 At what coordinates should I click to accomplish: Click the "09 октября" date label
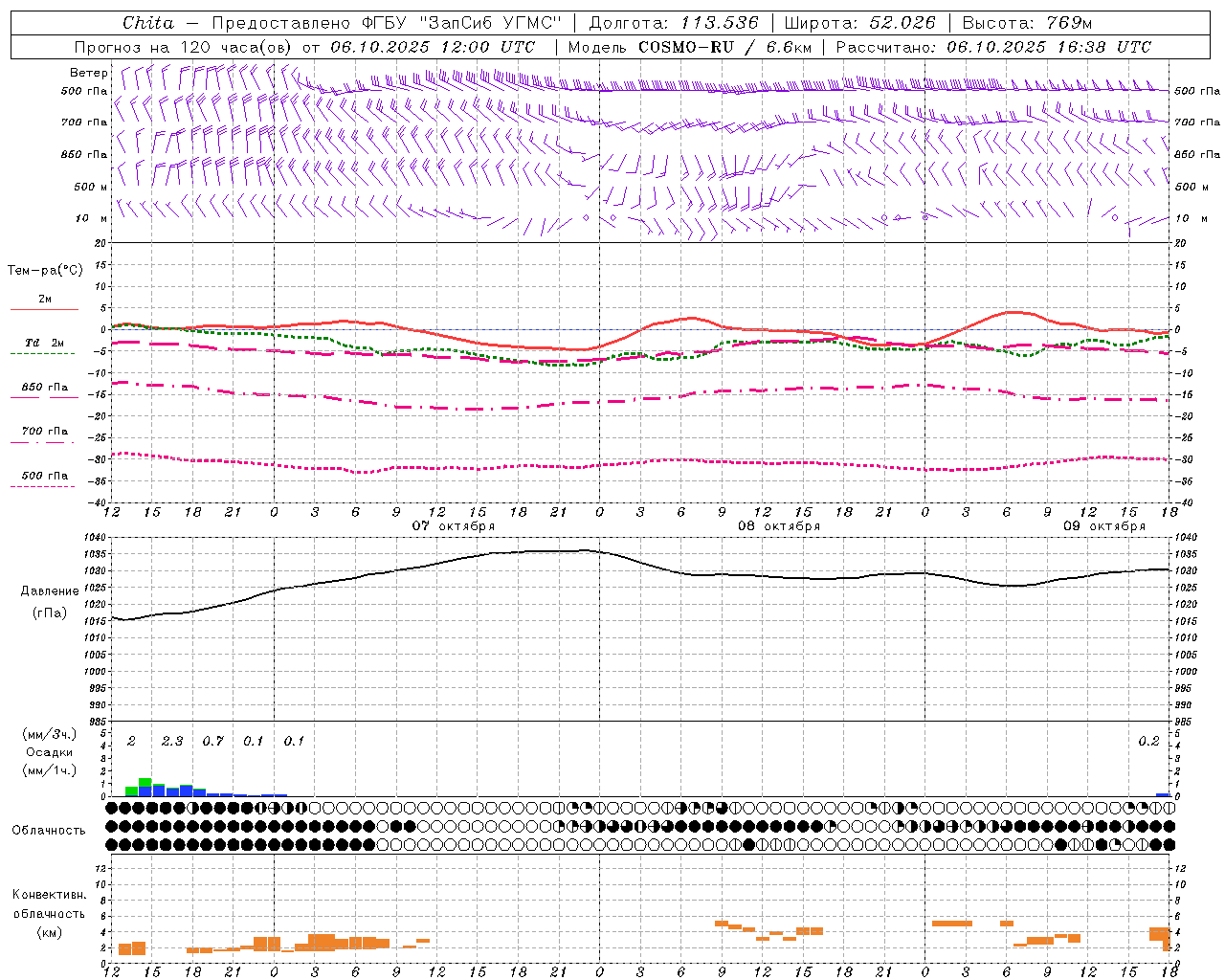[x=1104, y=526]
